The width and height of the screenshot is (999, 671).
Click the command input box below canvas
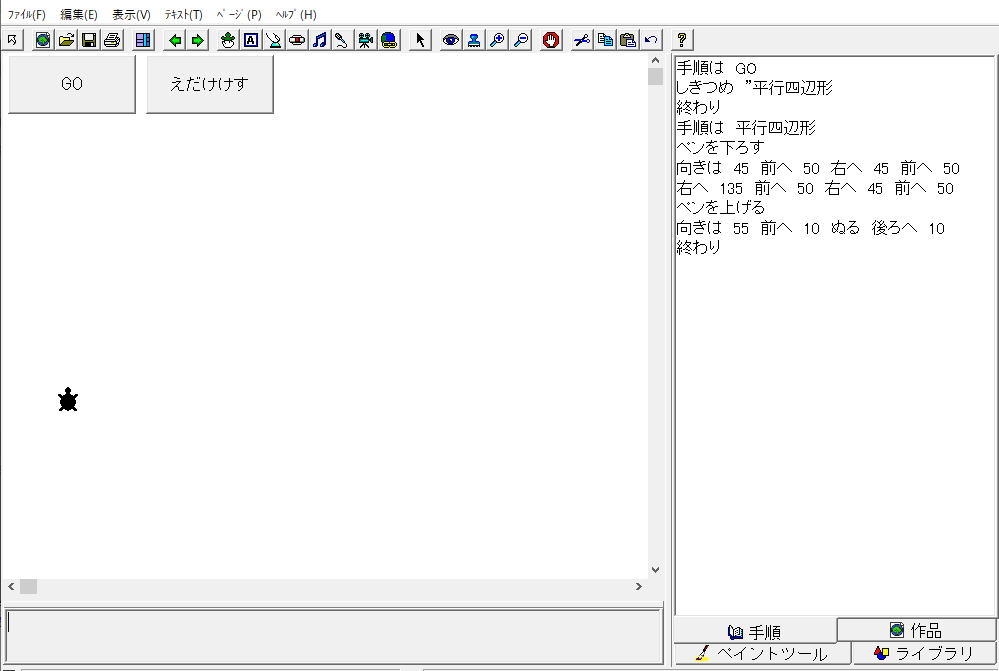[333, 635]
